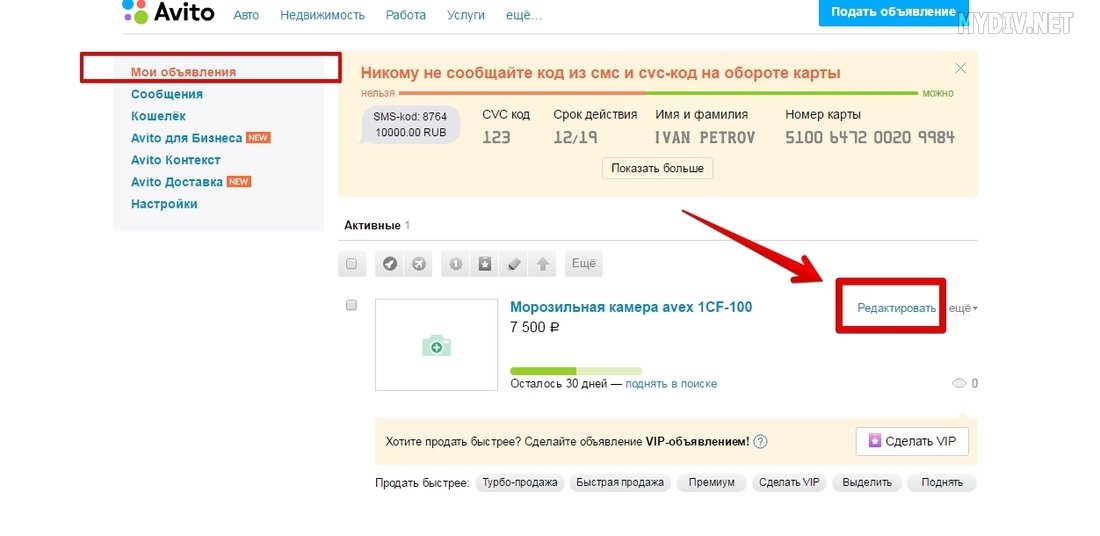Open the Услуги category
The image size is (1100, 536).
466,15
